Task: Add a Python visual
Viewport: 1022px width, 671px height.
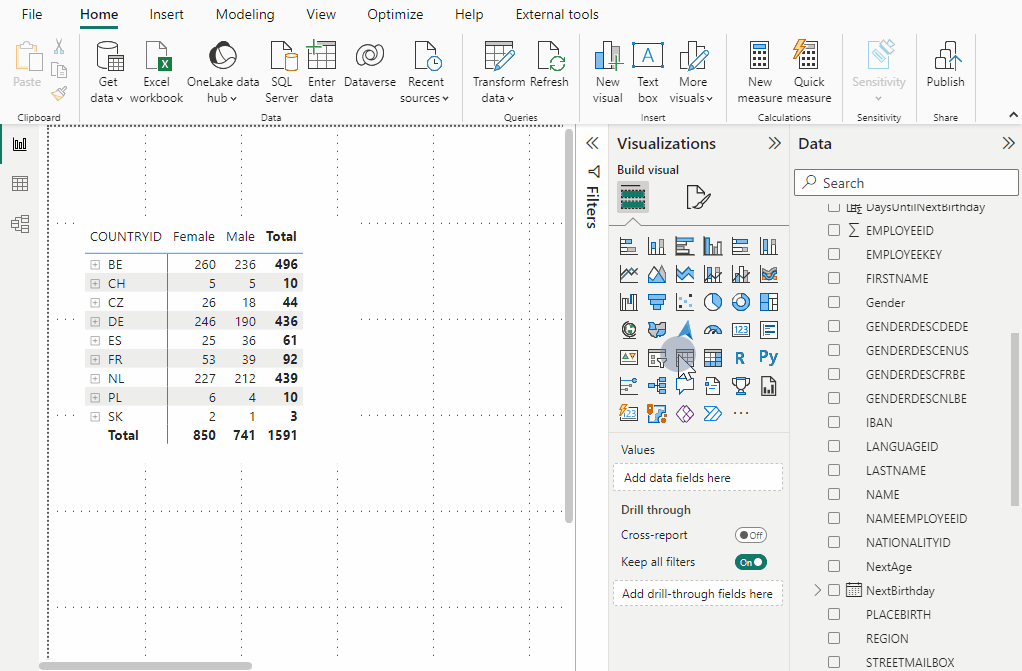Action: pyautogui.click(x=768, y=357)
